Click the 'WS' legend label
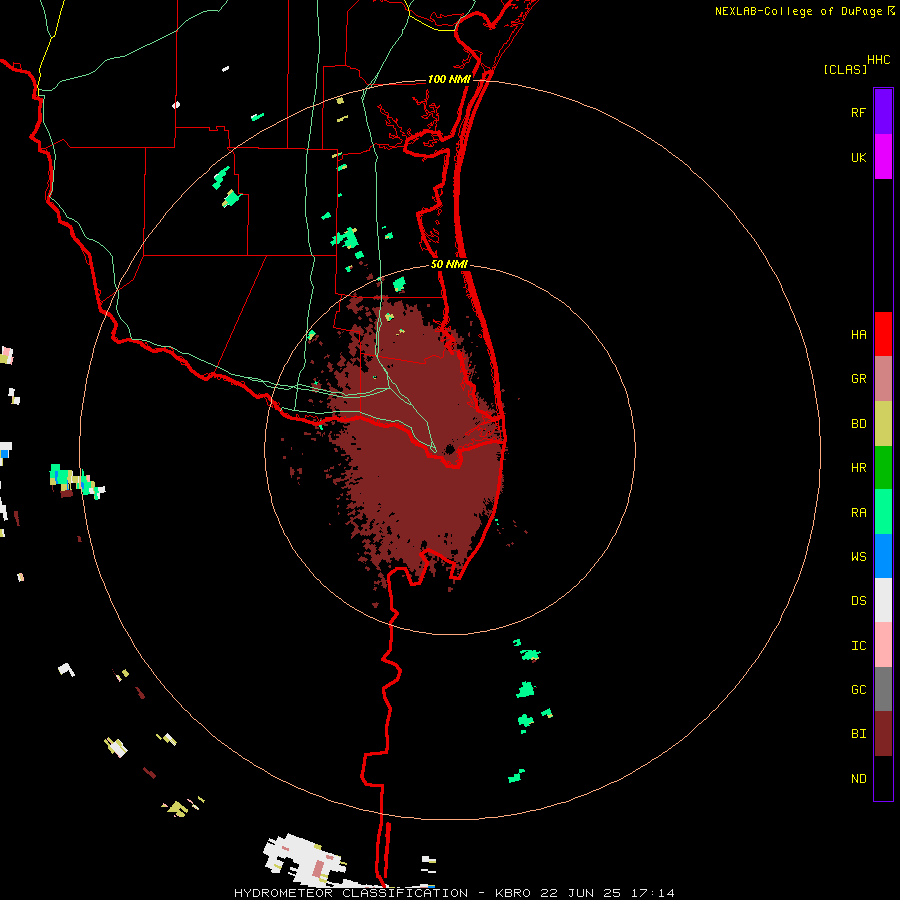The width and height of the screenshot is (900, 900). pyautogui.click(x=859, y=557)
